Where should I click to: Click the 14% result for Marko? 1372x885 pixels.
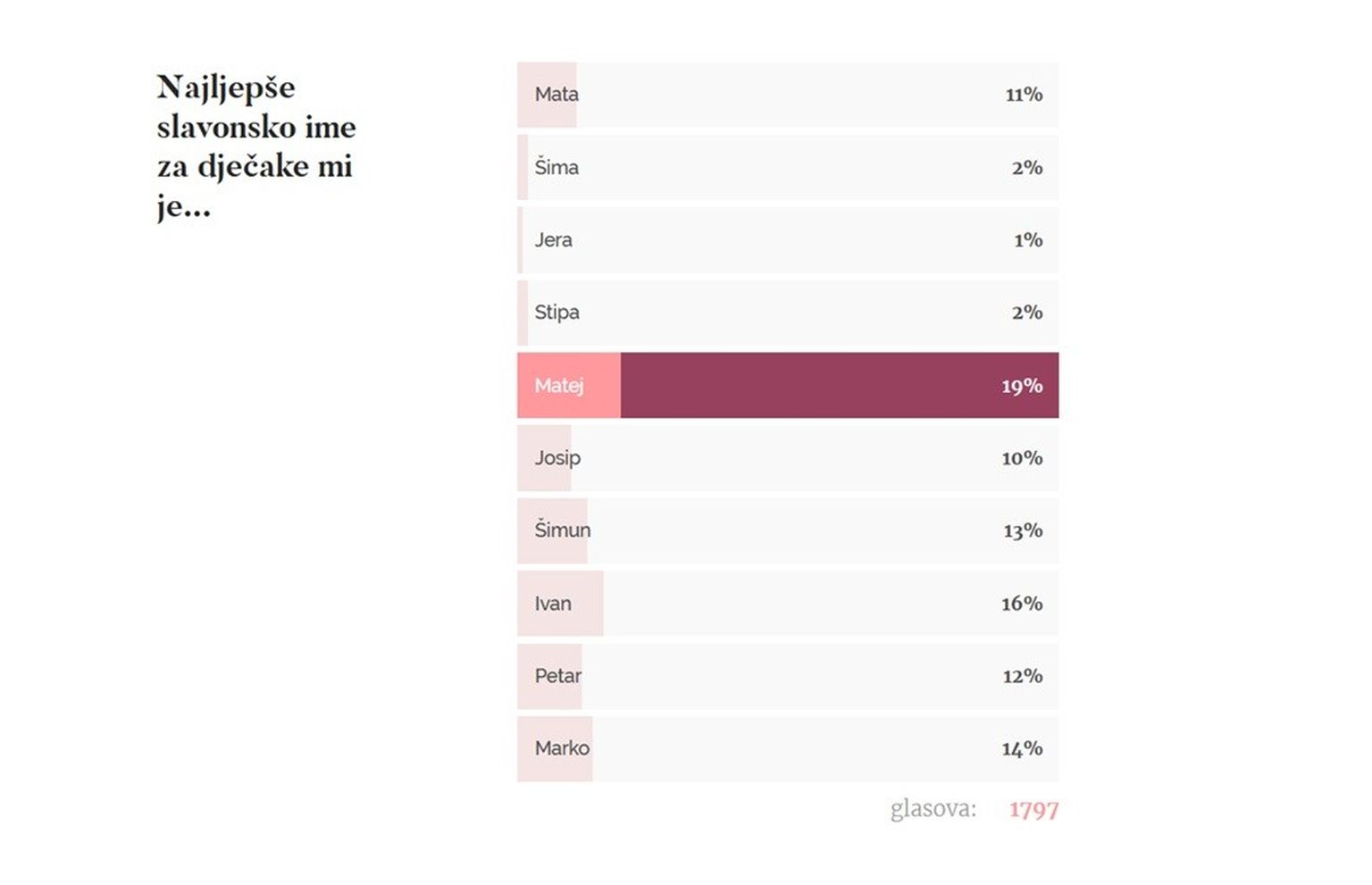[x=1022, y=748]
